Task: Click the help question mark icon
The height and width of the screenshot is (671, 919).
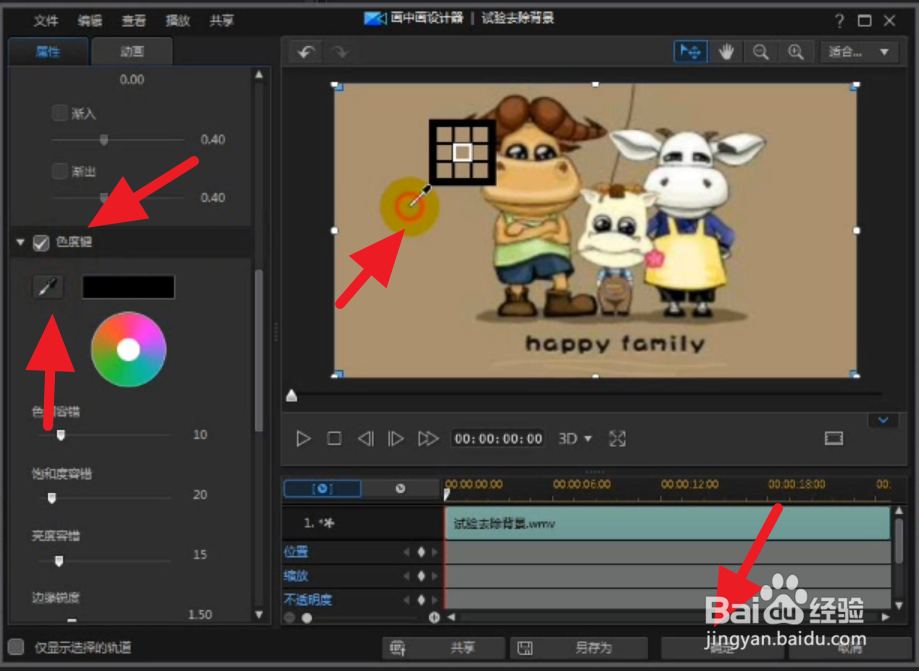Action: coord(839,21)
